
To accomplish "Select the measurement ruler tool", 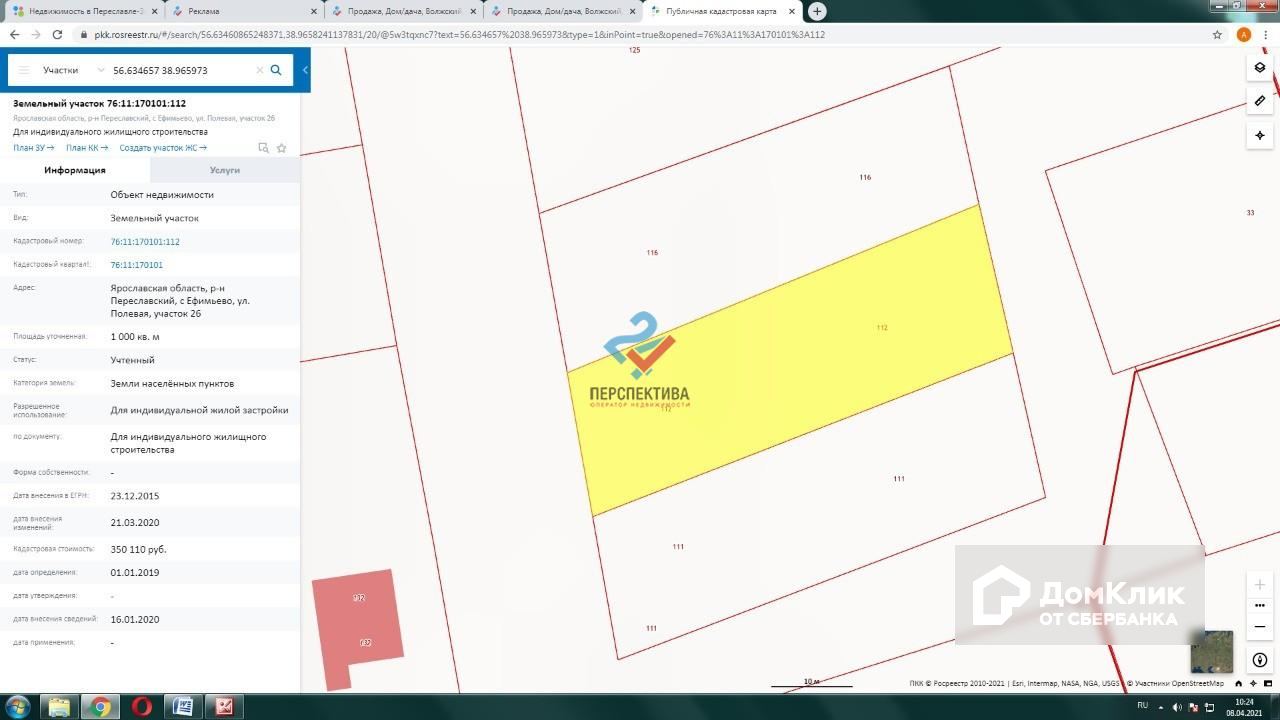I will [1260, 101].
